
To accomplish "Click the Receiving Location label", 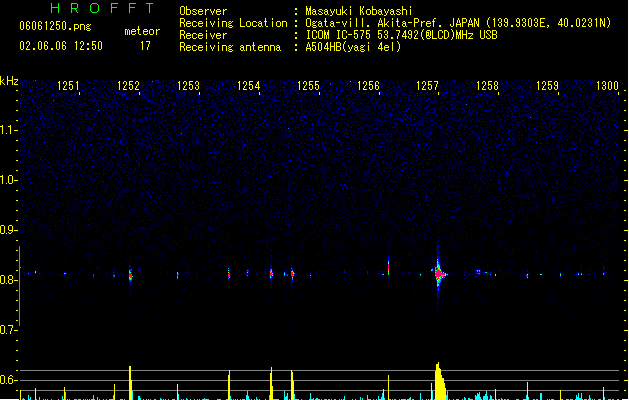I will [x=233, y=23].
